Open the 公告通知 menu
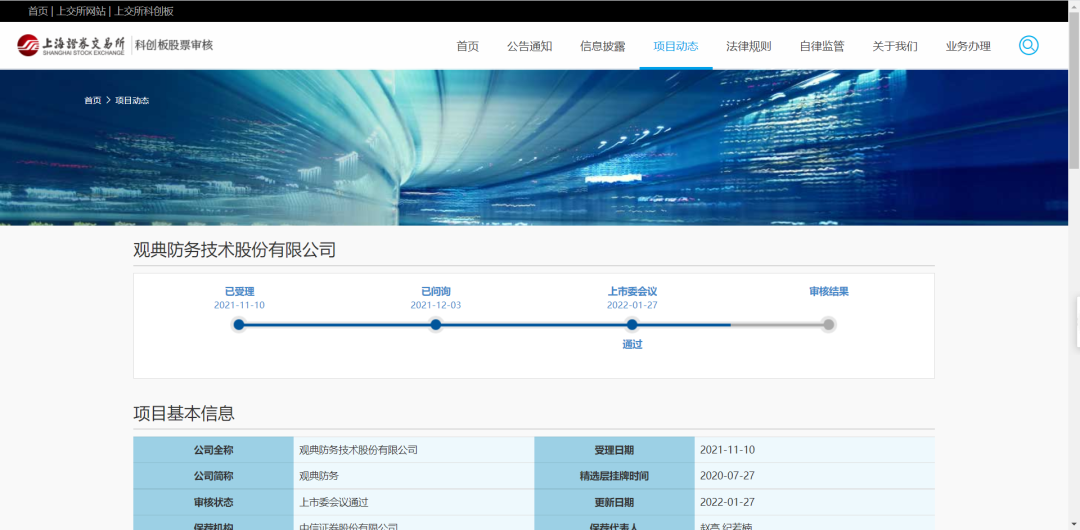 [x=530, y=46]
